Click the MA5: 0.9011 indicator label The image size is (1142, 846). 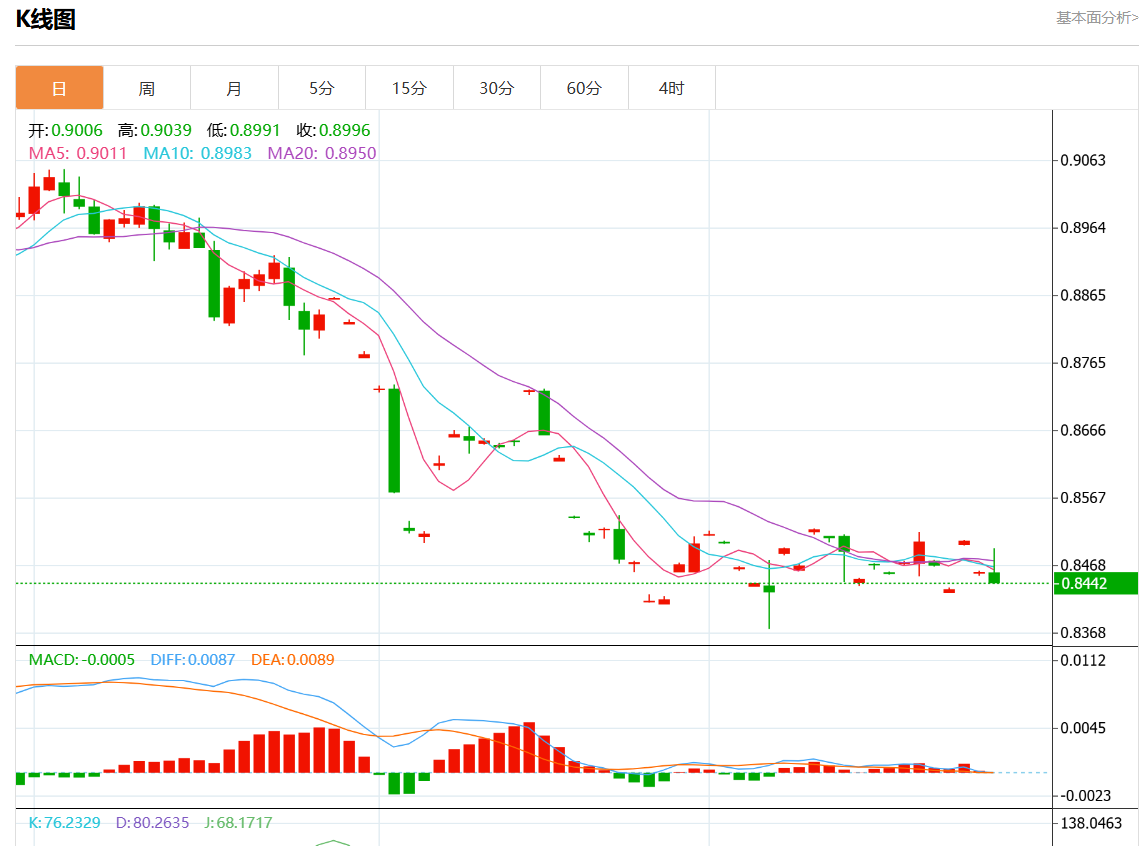[78, 153]
